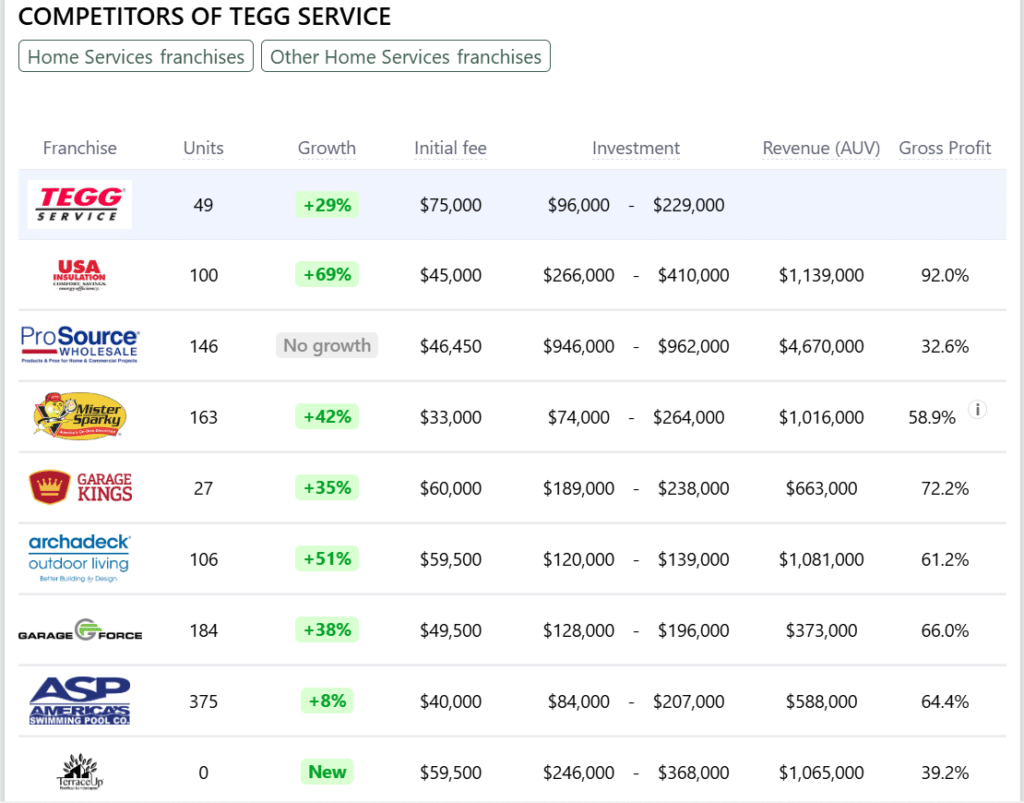Image resolution: width=1024 pixels, height=803 pixels.
Task: Open the Garage Kings logo
Action: pos(80,487)
